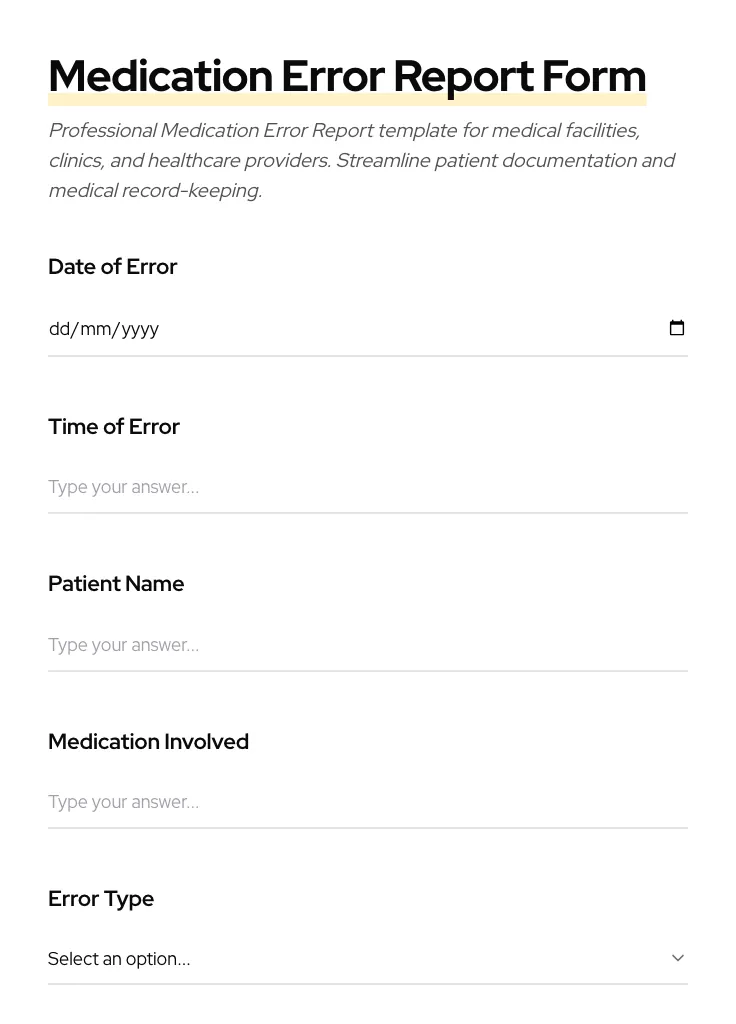Click the 'Error Type' section heading
The height and width of the screenshot is (1024, 736).
(x=101, y=898)
